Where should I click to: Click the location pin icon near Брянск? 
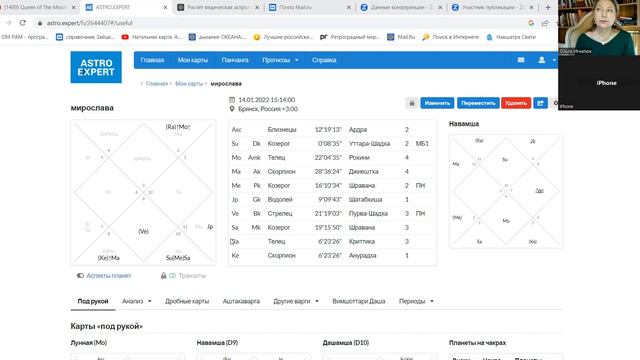tap(232, 109)
